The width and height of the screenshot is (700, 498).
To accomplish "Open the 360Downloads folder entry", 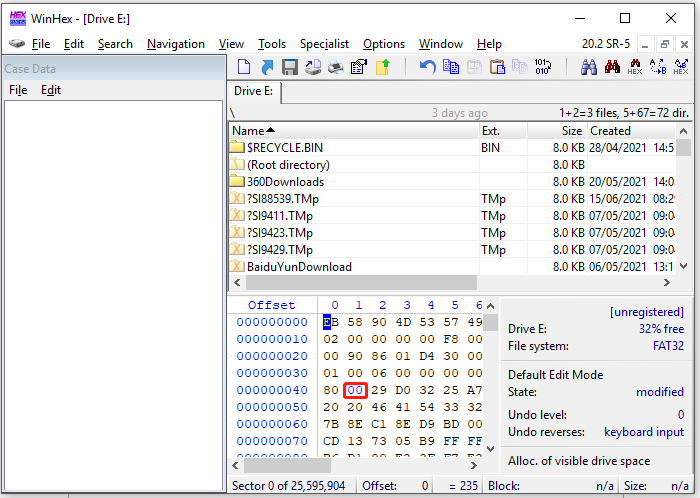I will [285, 182].
